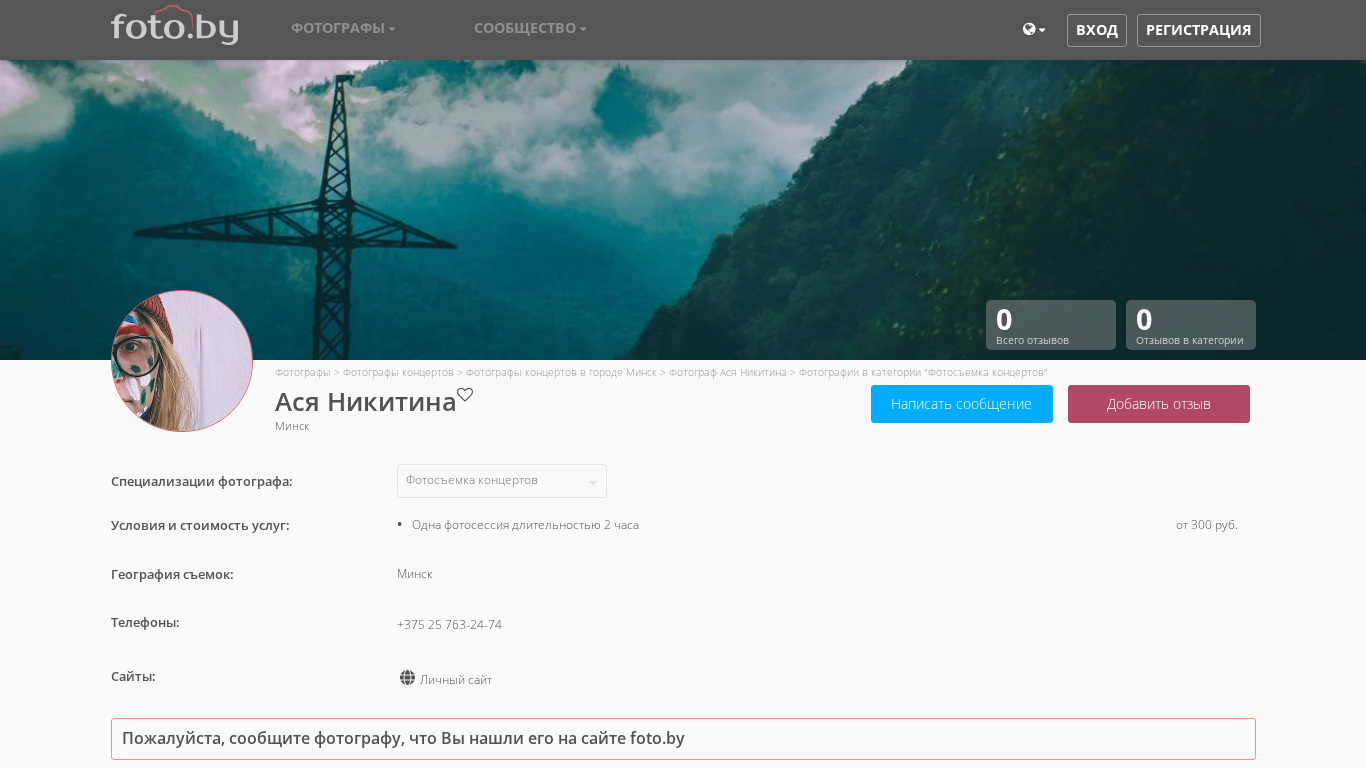
Task: Click the Написать сообщение button
Action: [x=961, y=404]
